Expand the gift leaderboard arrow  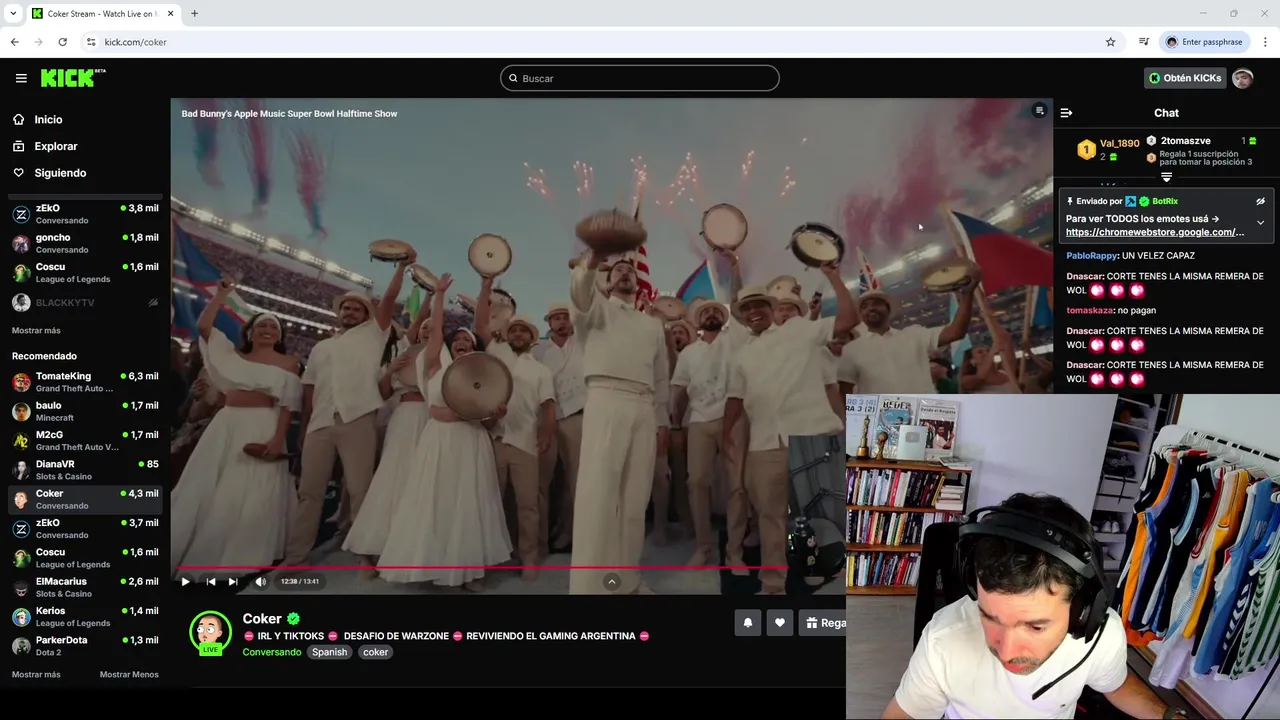point(1166,177)
